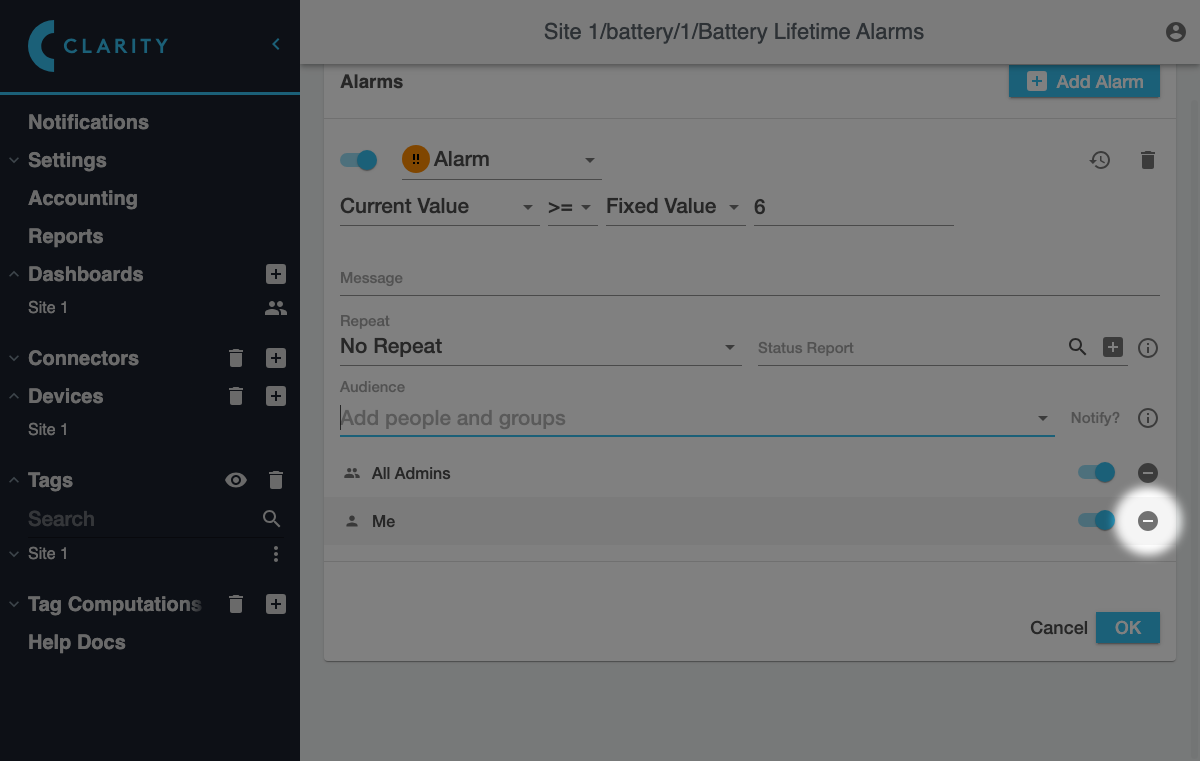Add a new Status Report
Viewport: 1200px width, 761px height.
point(1113,347)
